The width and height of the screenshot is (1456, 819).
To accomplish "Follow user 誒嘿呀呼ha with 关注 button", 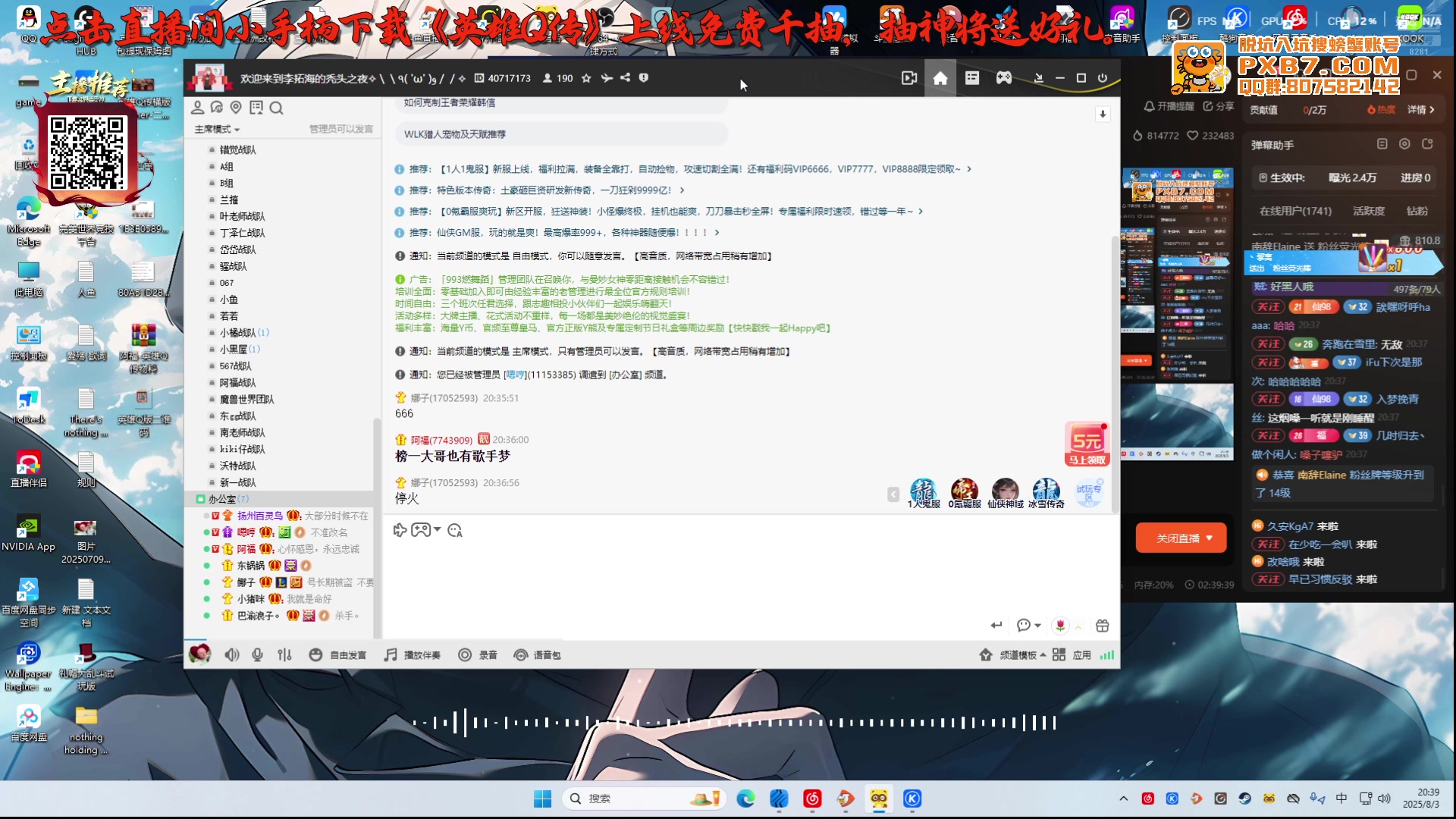I will point(1268,307).
